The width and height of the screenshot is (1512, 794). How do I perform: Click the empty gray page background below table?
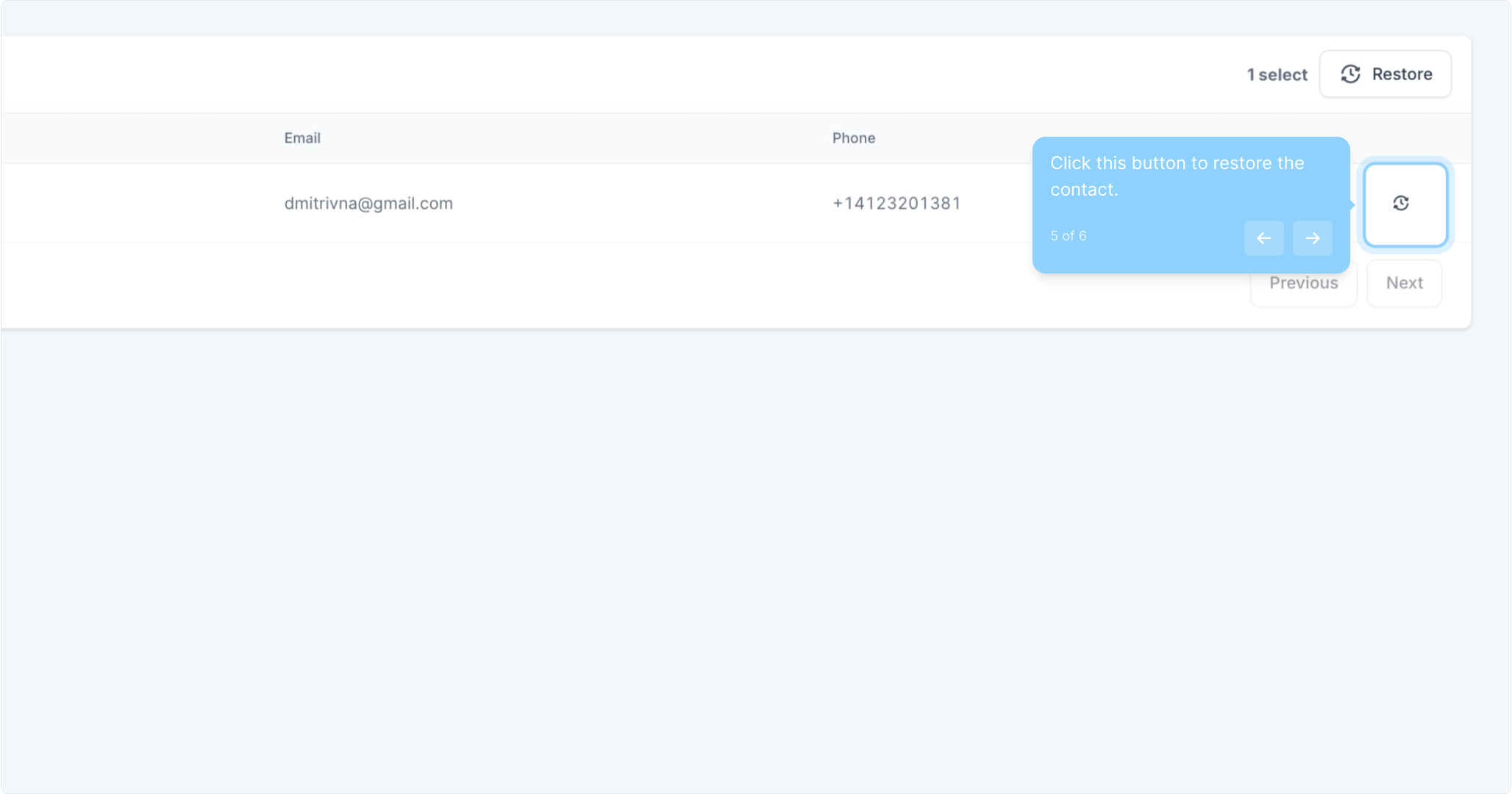point(735,559)
